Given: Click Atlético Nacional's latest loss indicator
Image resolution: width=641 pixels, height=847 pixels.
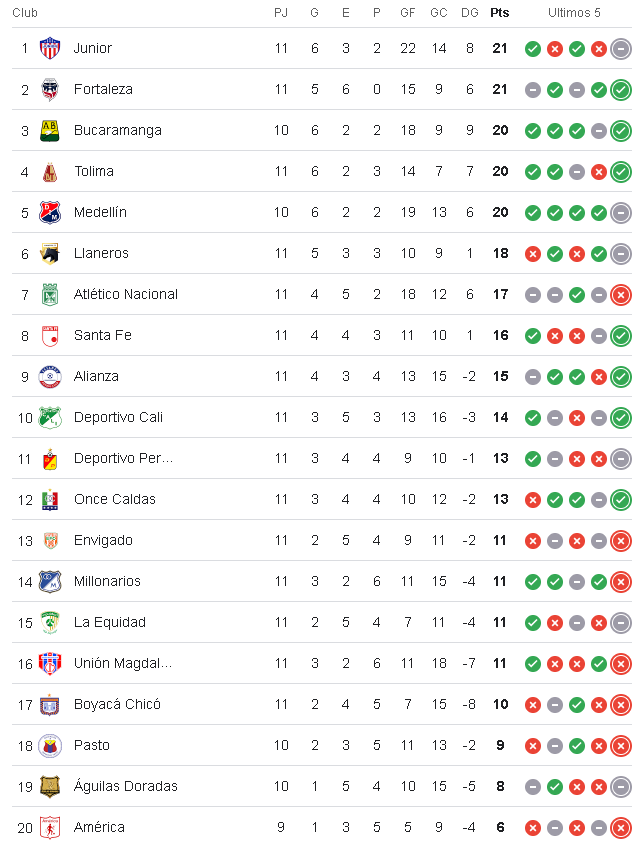Looking at the screenshot, I should coord(621,294).
